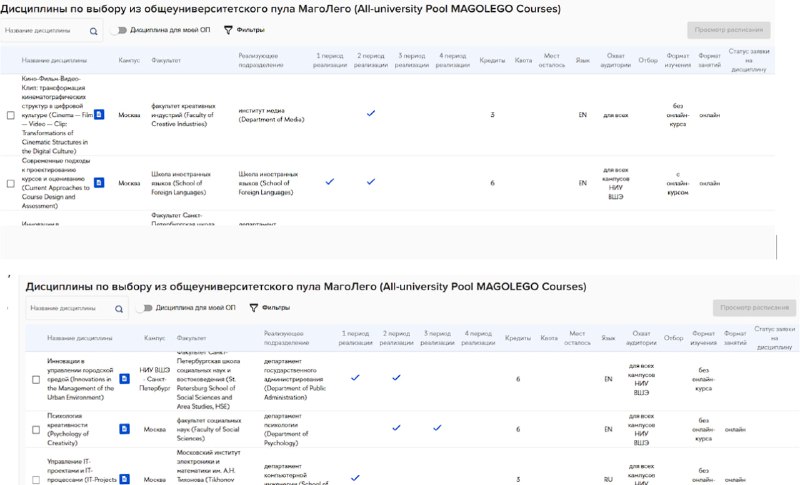800x485 pixels.
Task: Click 'Просмотр расписания' button in the lower panel
Action: pyautogui.click(x=754, y=308)
